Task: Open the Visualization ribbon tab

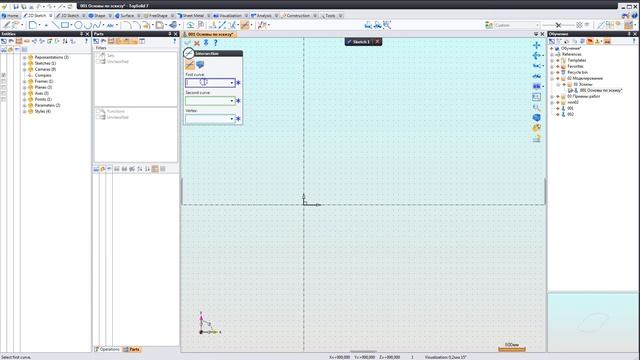Action: 231,16
